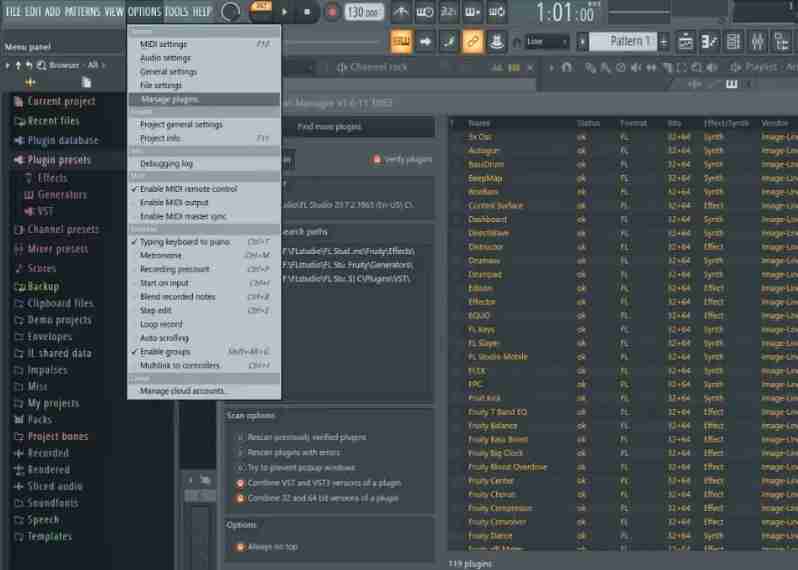Select Manage plugins menu entry
Screen dimensions: 798x570
204,99
